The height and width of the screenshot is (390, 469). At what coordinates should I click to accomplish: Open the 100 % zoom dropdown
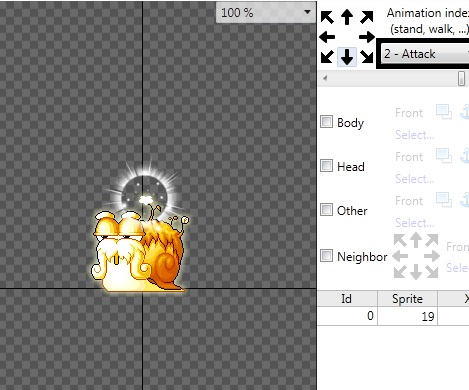click(266, 13)
